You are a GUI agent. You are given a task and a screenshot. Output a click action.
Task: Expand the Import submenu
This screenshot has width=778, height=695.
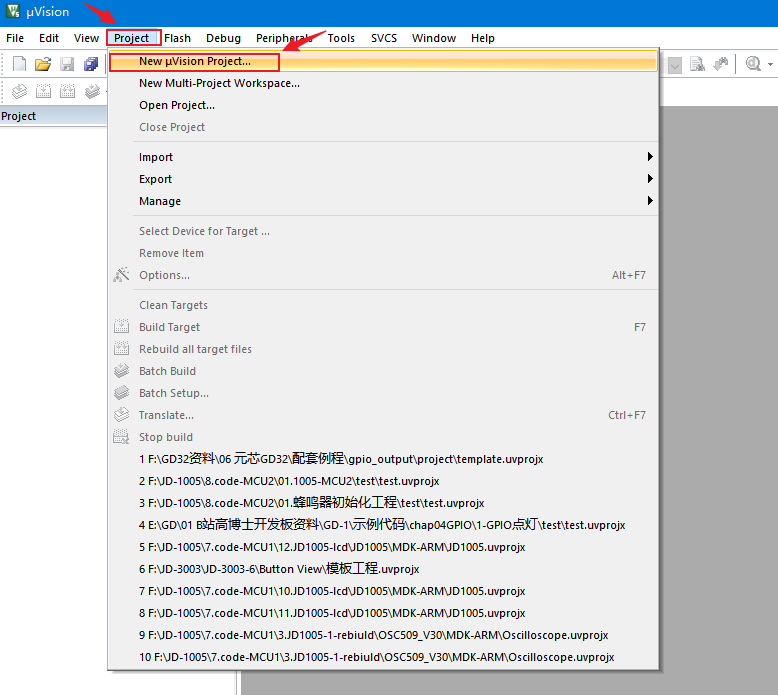click(x=383, y=157)
